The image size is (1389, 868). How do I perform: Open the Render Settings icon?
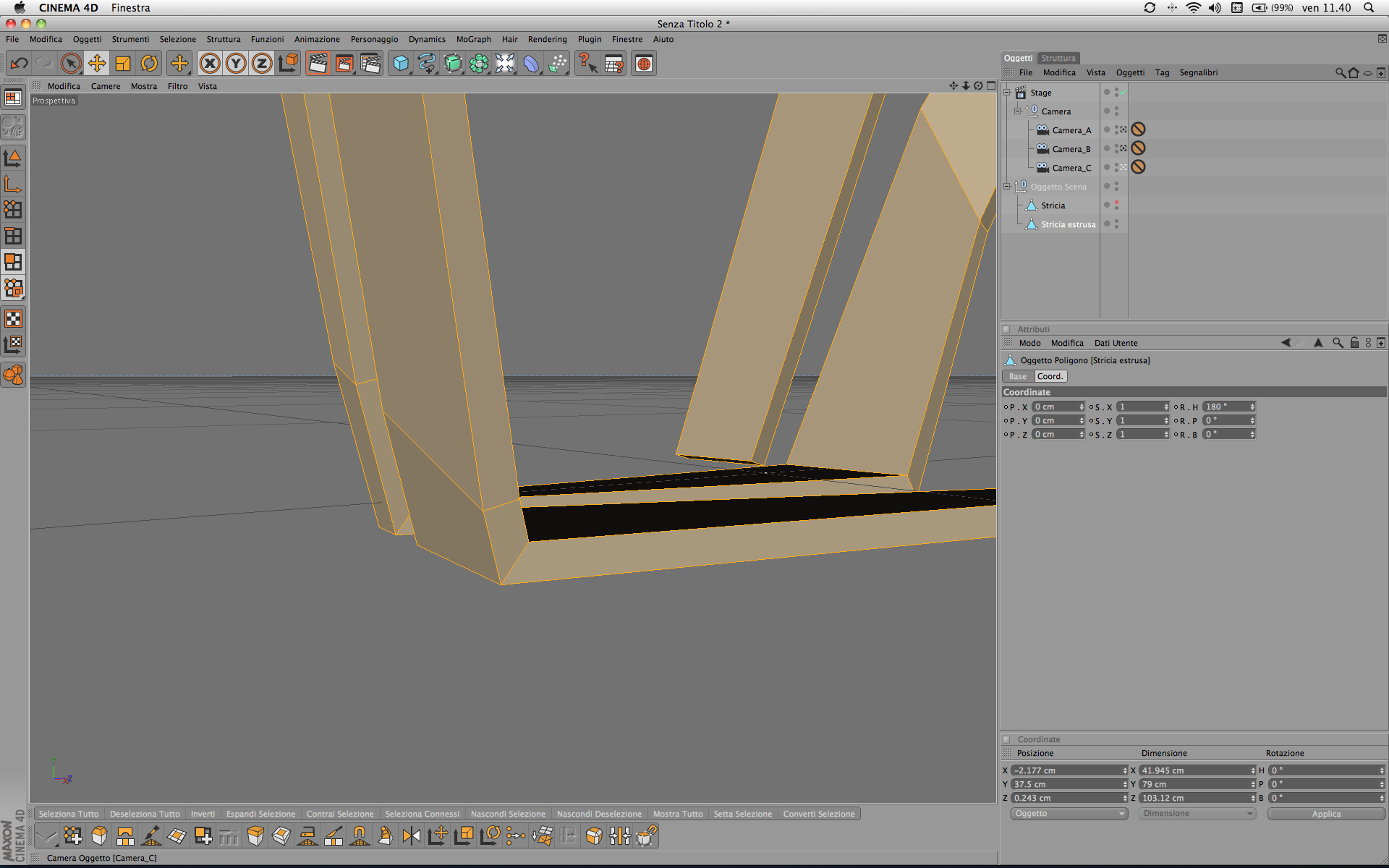(370, 64)
